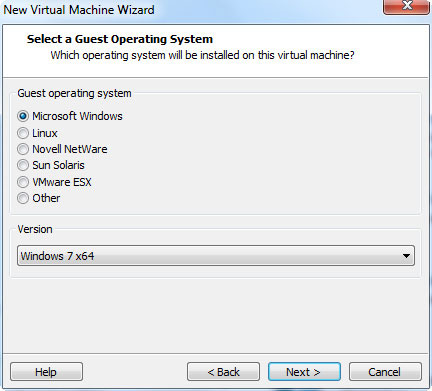This screenshot has height=391, width=432.
Task: Click the Help button
Action: pos(46,372)
